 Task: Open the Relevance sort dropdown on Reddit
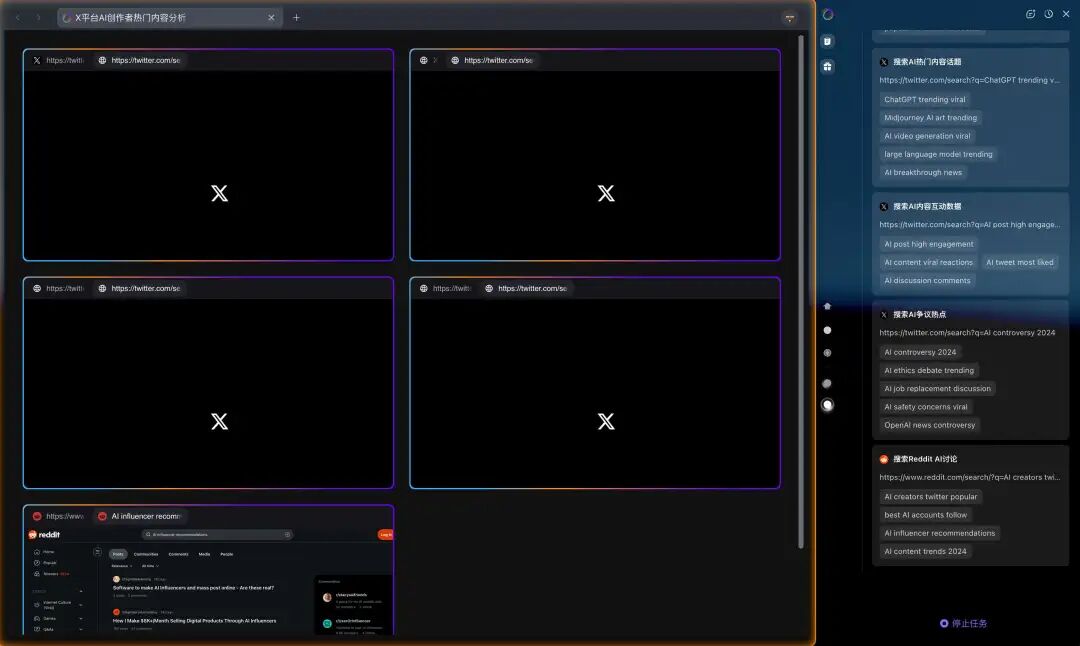pos(122,566)
